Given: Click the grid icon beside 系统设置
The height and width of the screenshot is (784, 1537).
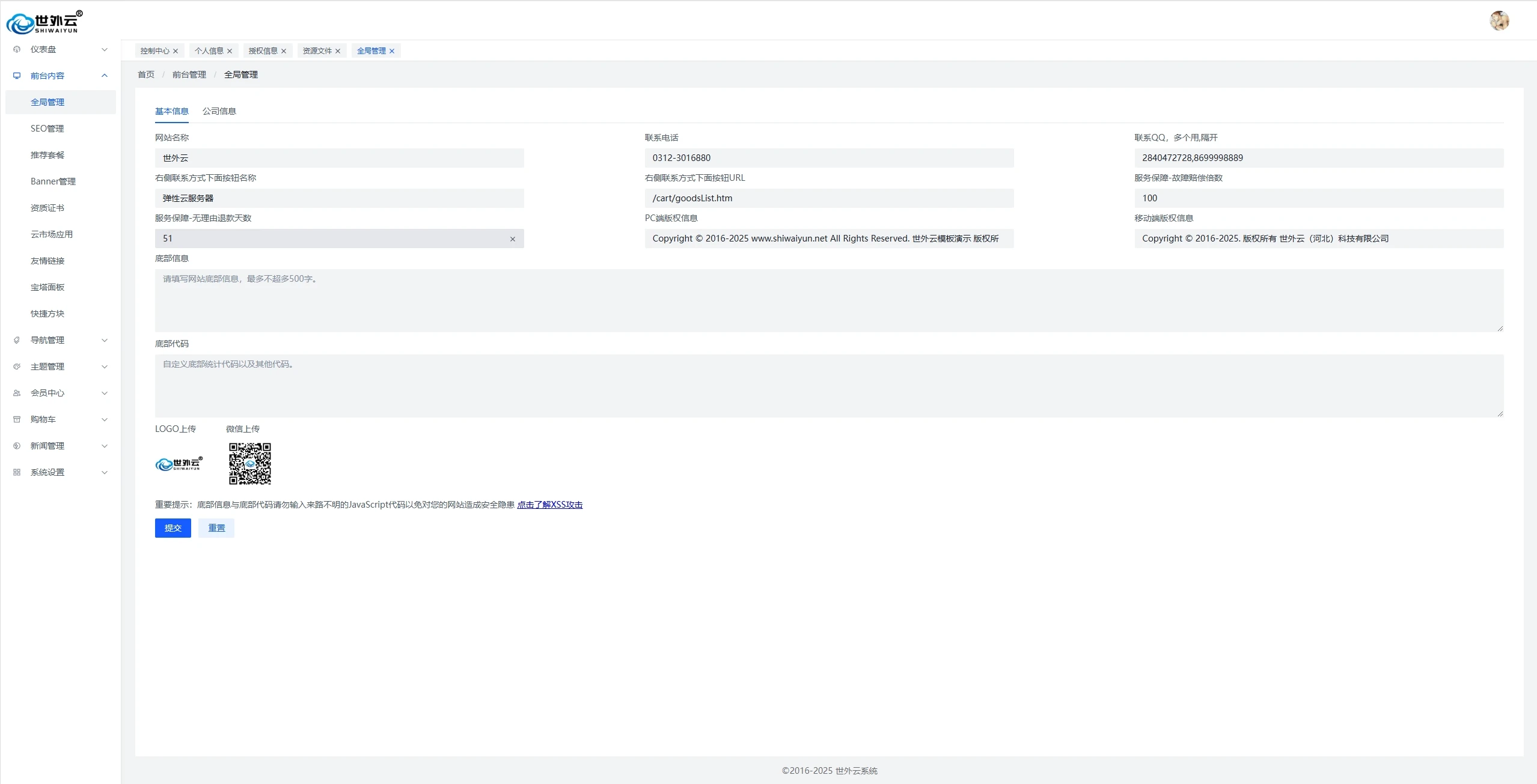Looking at the screenshot, I should click(17, 472).
